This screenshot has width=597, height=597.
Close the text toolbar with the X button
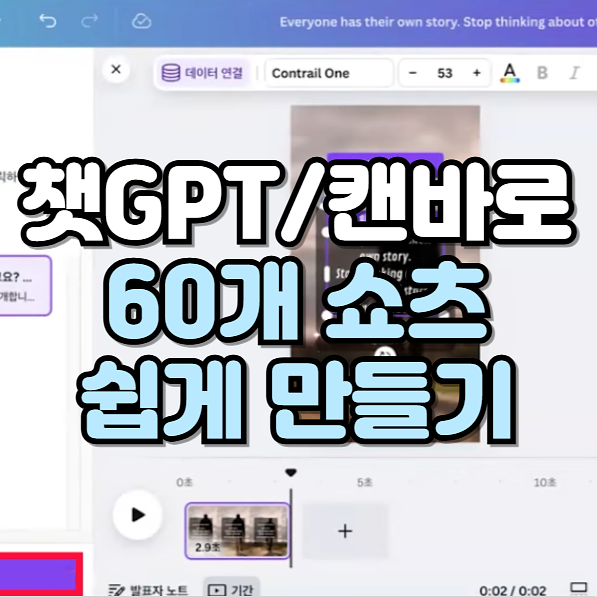click(116, 69)
